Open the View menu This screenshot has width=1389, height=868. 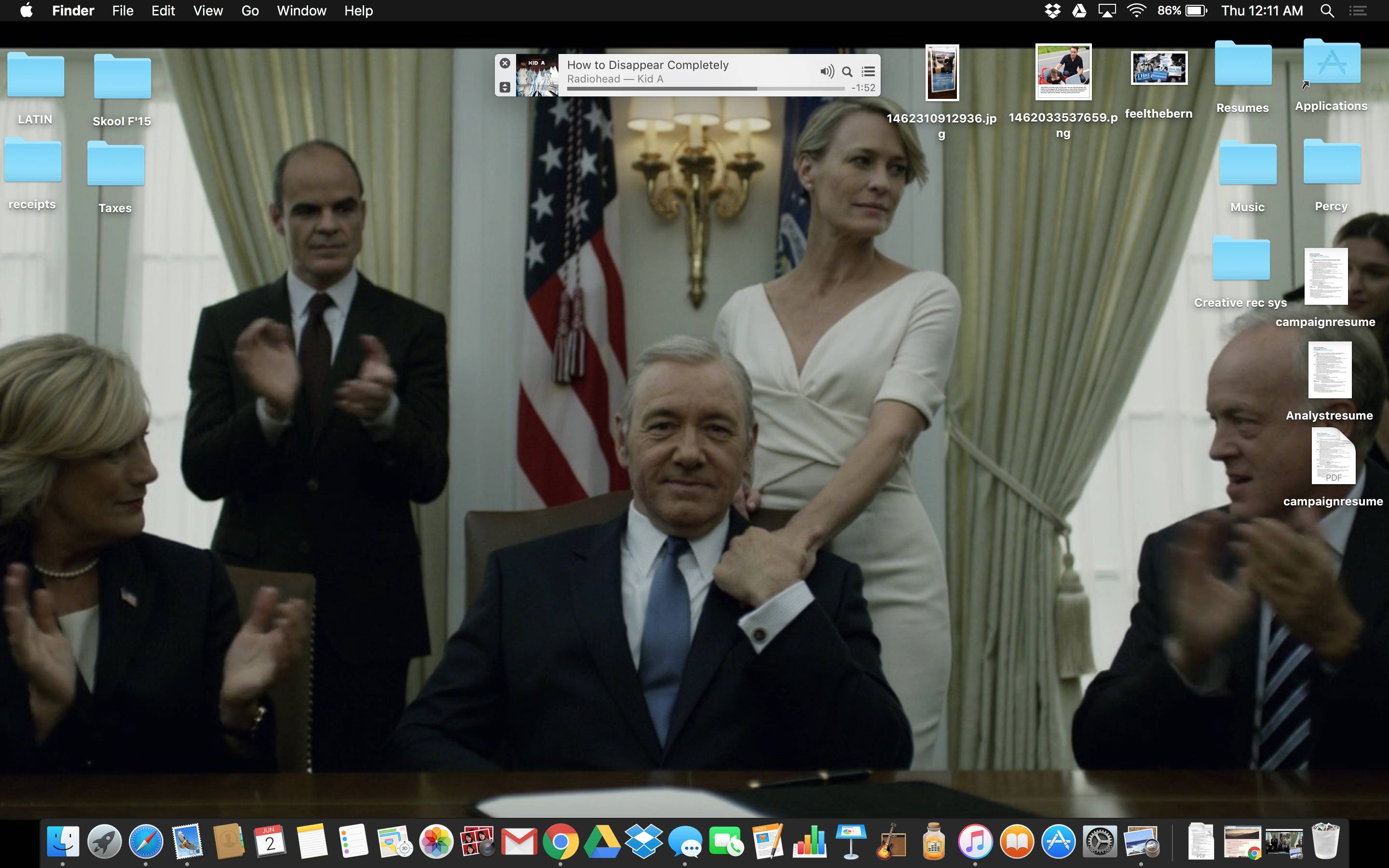(208, 10)
